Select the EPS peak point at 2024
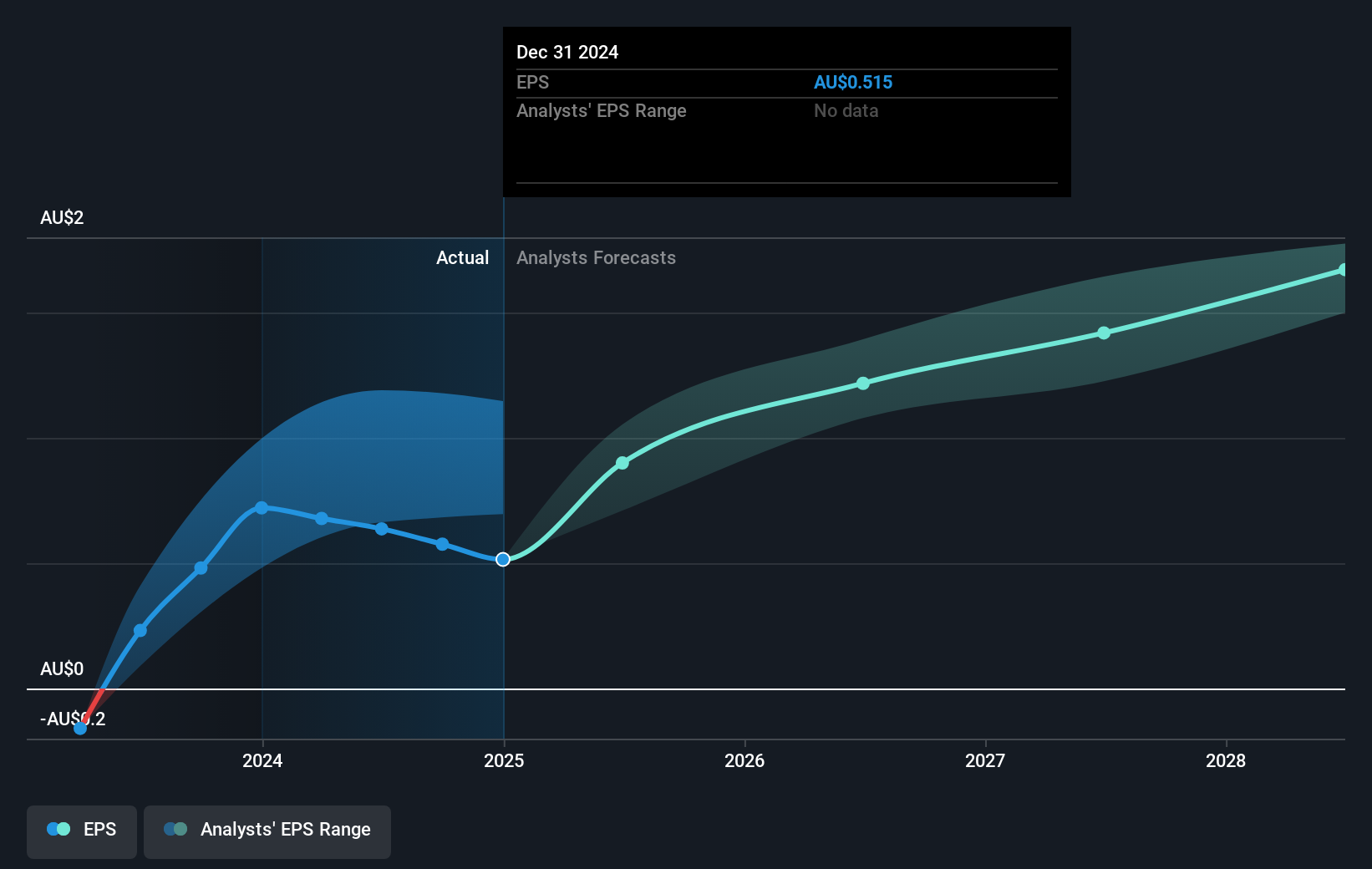The image size is (1372, 869). 262,508
